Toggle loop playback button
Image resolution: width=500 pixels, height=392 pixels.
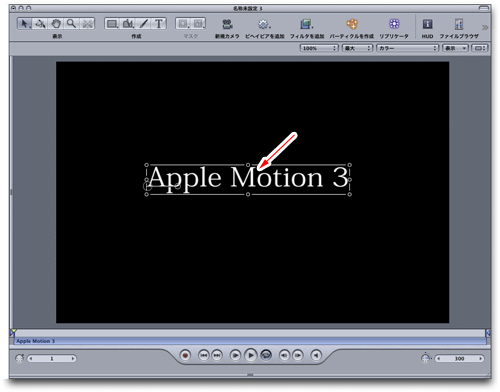[x=266, y=356]
